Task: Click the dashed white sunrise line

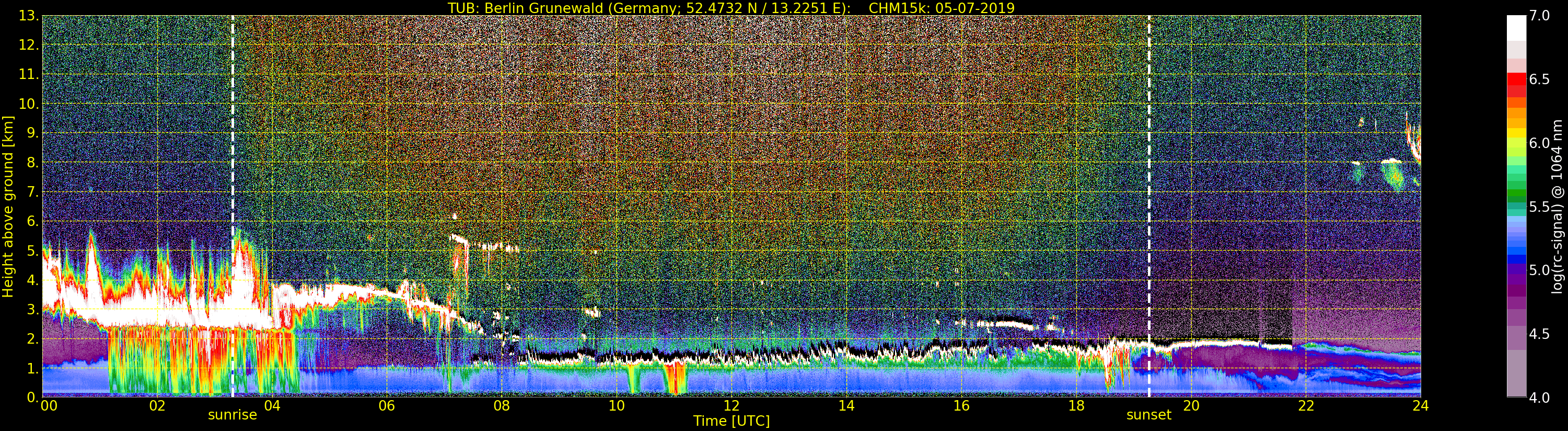Action: [233, 206]
